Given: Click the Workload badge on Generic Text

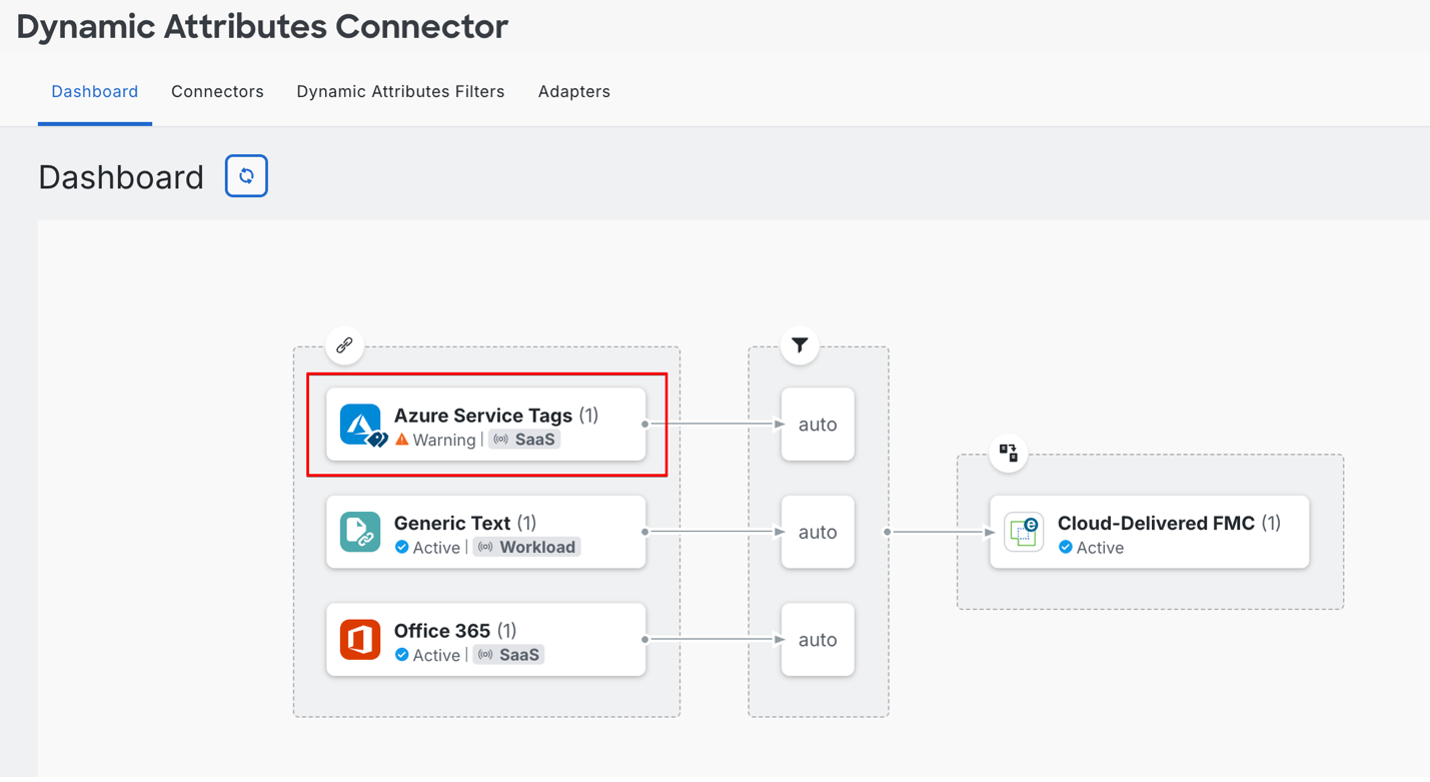Looking at the screenshot, I should click(x=527, y=547).
